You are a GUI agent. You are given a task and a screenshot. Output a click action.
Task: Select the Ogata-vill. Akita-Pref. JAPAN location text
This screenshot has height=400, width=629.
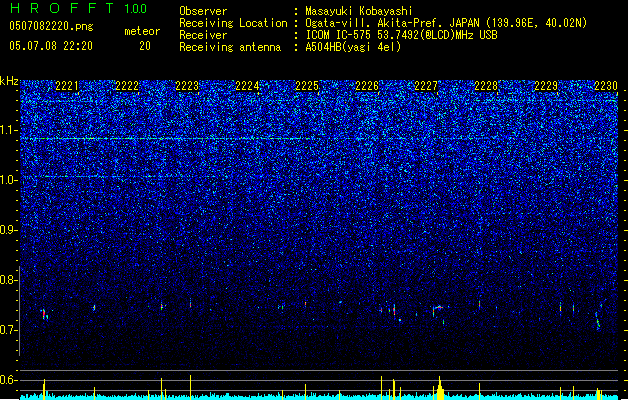[x=446, y=23]
